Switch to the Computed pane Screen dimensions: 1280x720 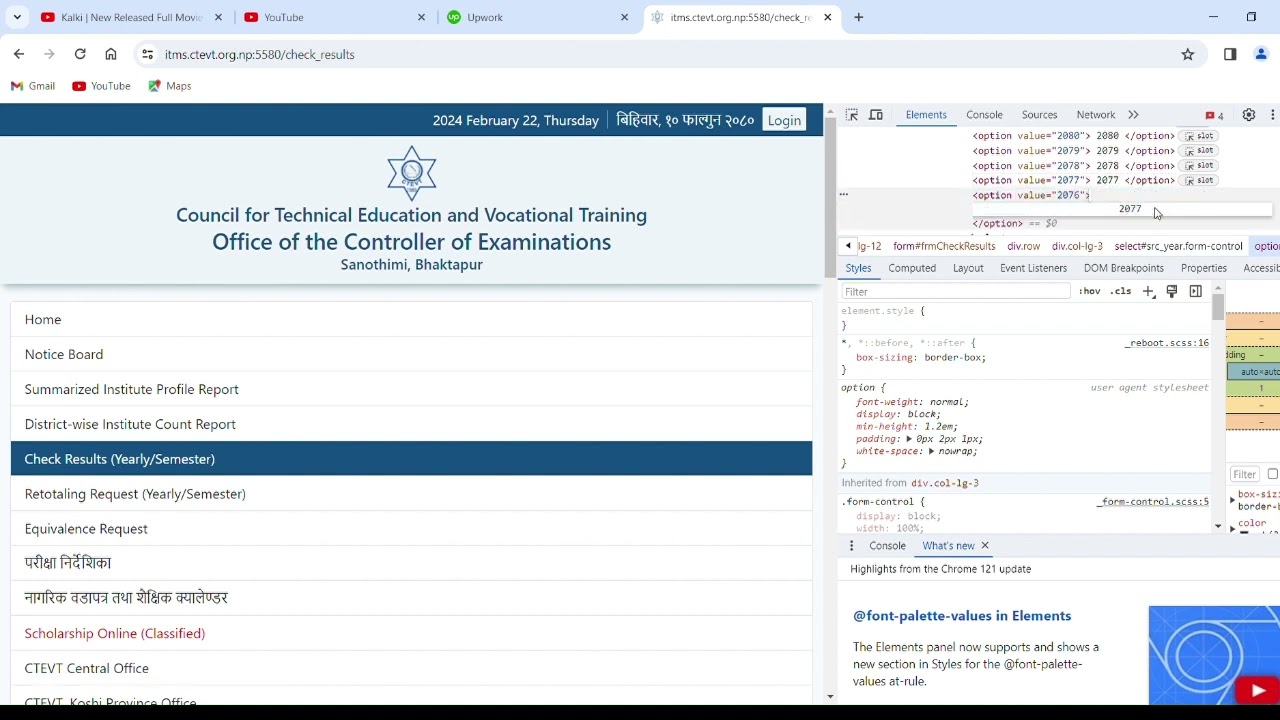[912, 268]
